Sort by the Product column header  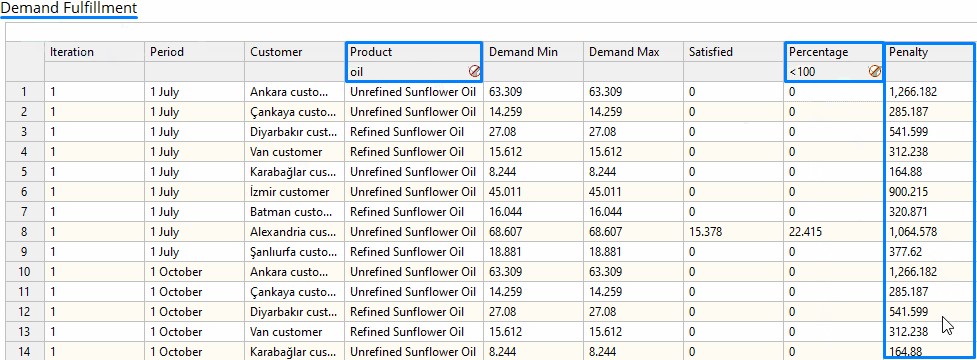coord(414,52)
